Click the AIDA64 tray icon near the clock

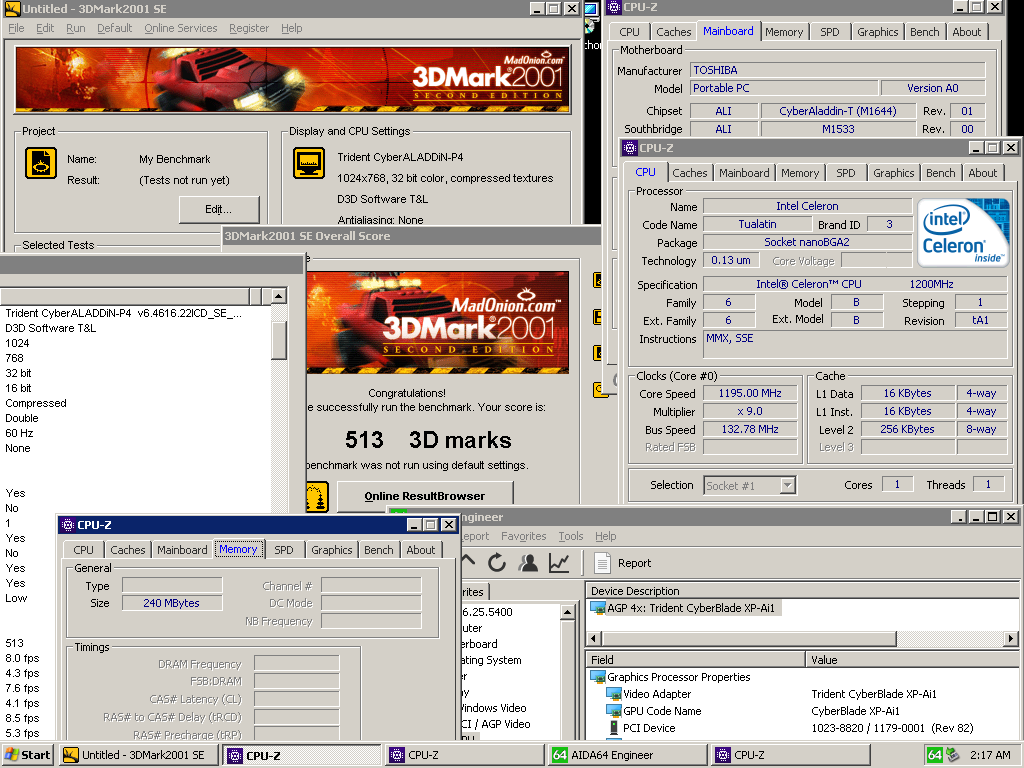tap(935, 755)
